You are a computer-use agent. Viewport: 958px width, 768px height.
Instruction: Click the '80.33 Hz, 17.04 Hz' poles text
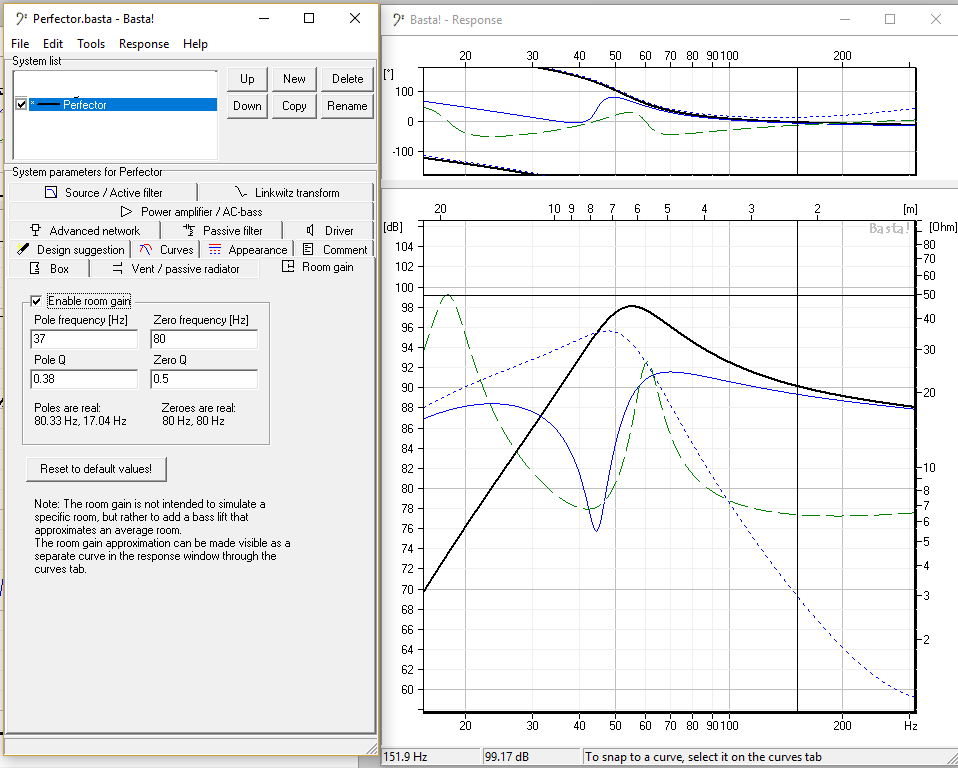[x=80, y=421]
